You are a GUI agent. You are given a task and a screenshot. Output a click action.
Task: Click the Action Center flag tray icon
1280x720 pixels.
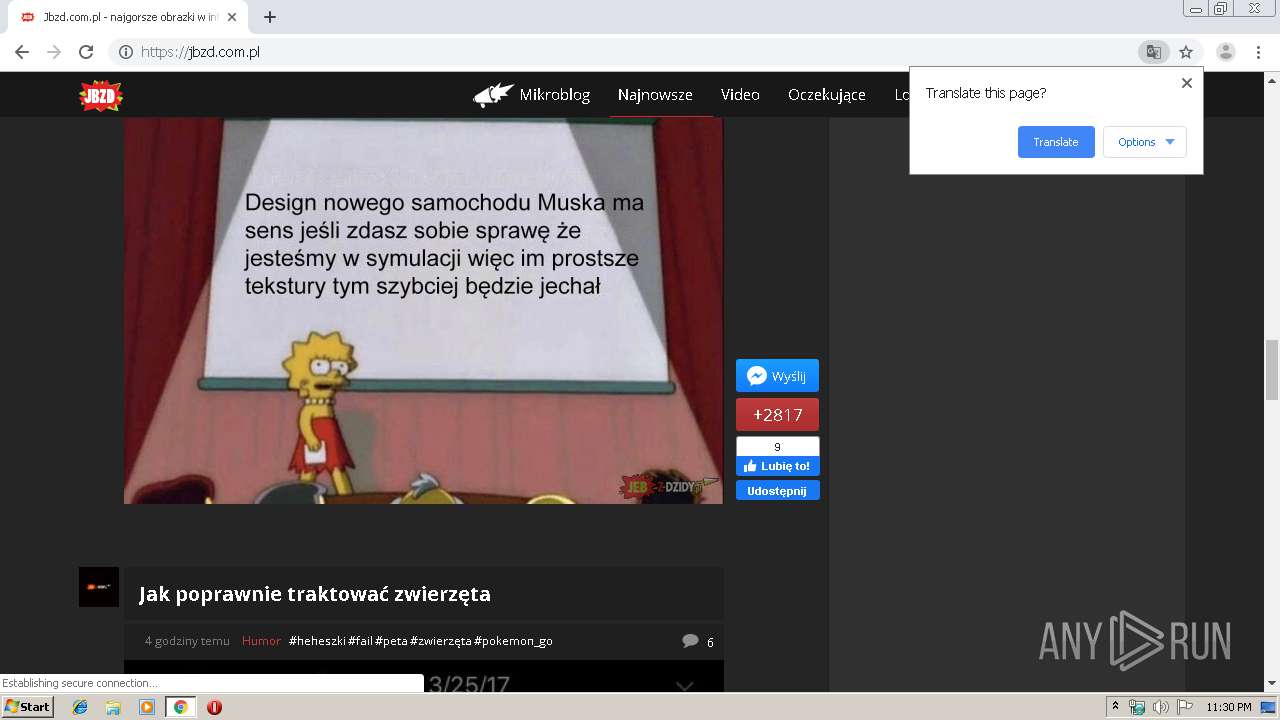point(1185,707)
